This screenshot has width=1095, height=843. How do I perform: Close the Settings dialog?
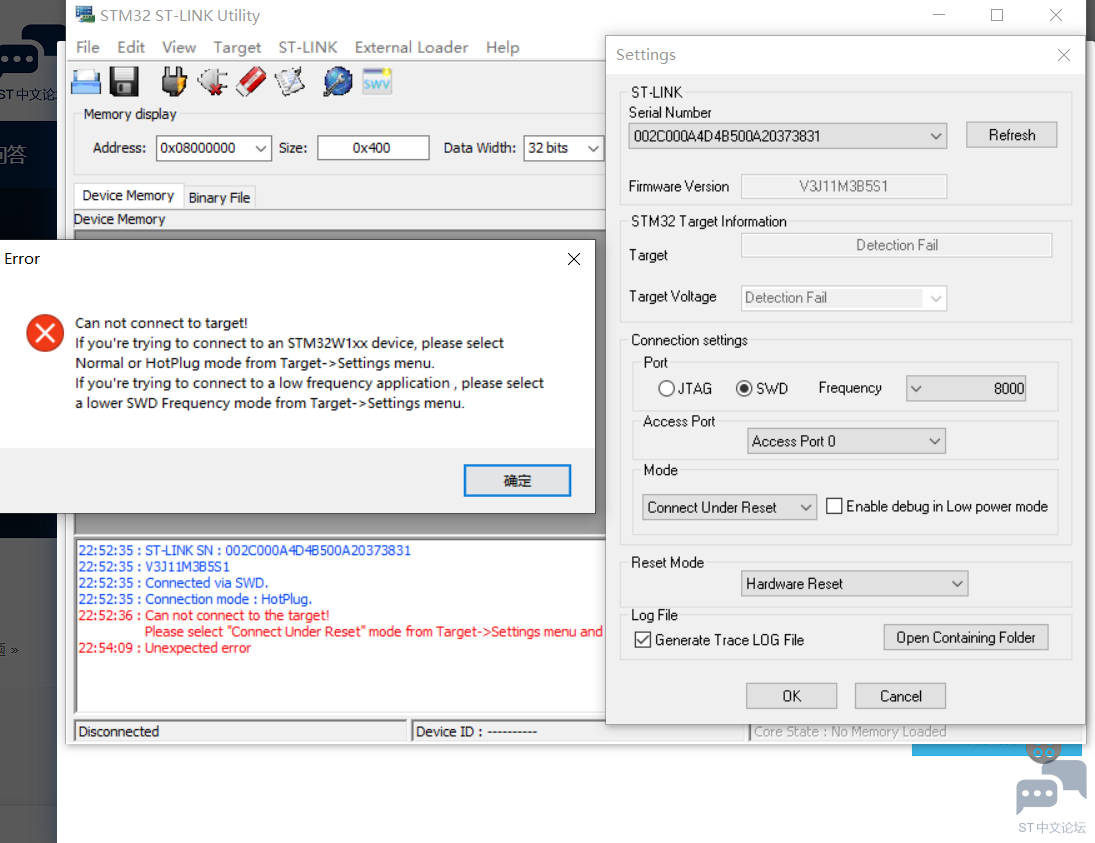tap(1064, 54)
